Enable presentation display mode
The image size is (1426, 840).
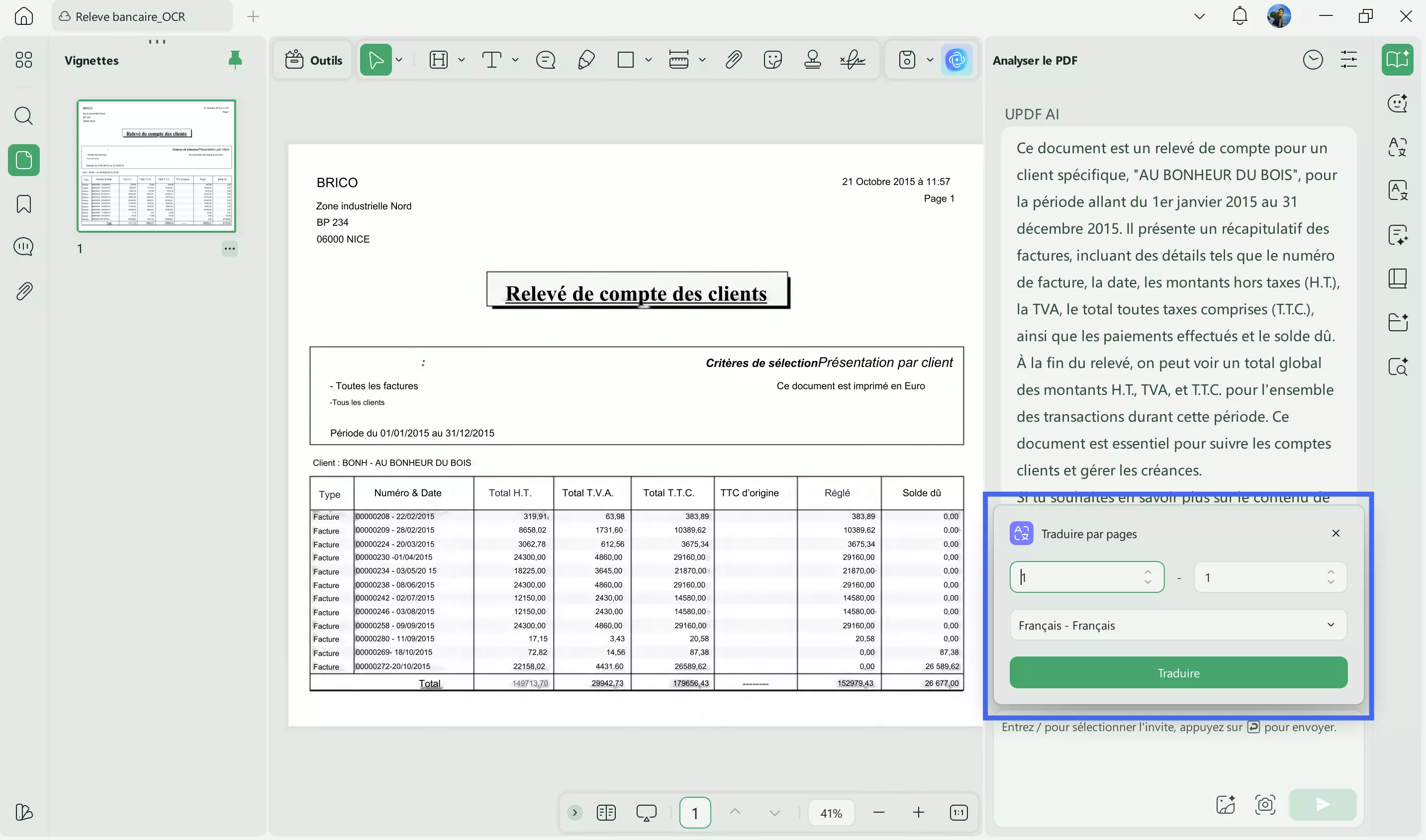(x=647, y=812)
